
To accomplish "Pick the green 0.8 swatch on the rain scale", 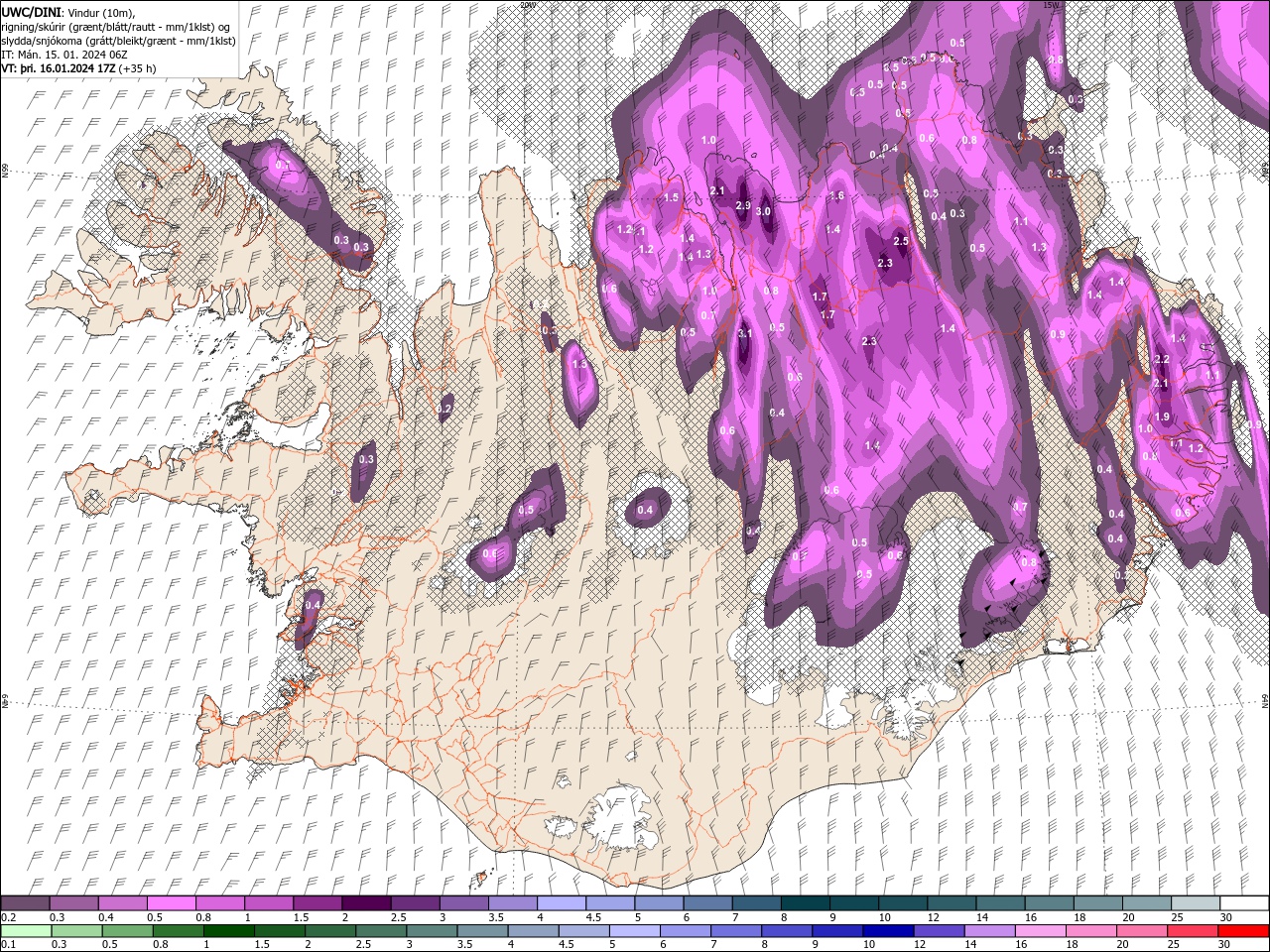I will tap(179, 931).
